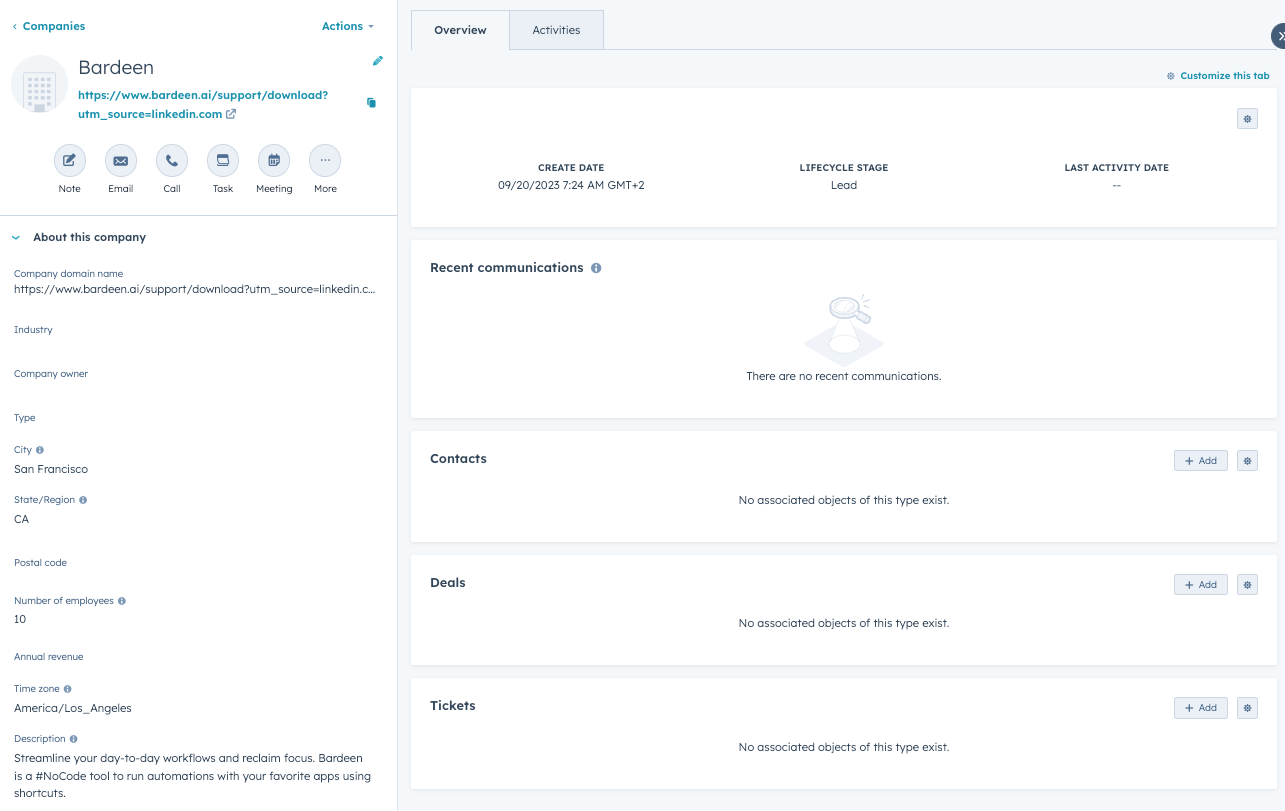Add a contact to the Contacts card
Screen dimensions: 1285x811
click(x=1199, y=460)
